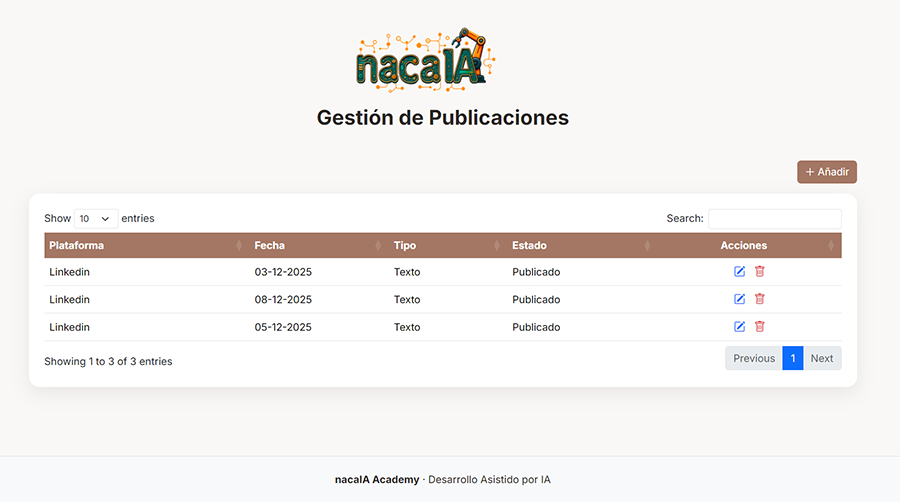Click Texto in the 08-12-2025 row

407,299
